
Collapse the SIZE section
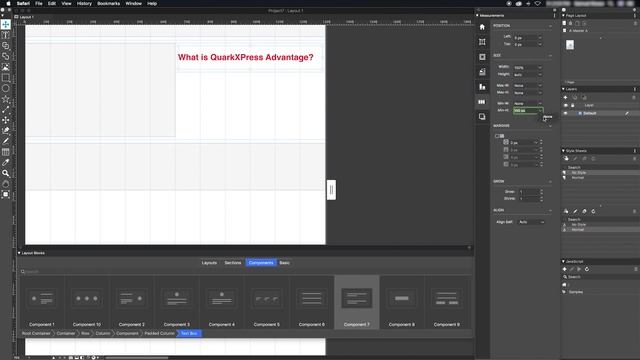click(550, 56)
